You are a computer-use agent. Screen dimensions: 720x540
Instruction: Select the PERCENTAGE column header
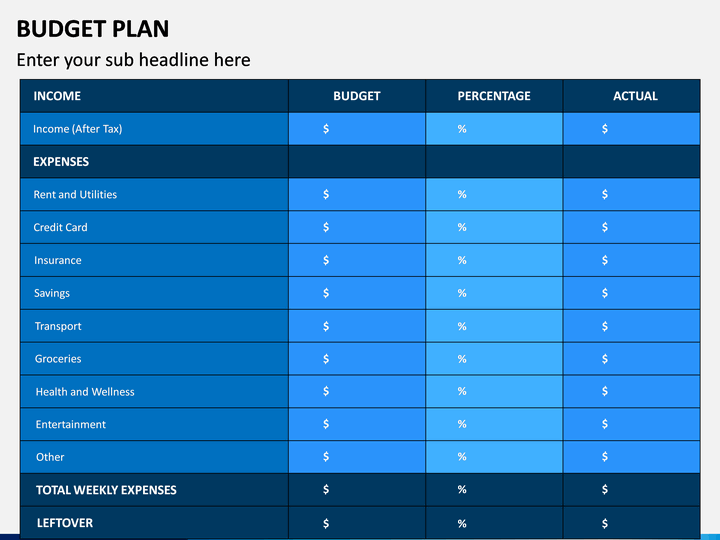click(494, 96)
